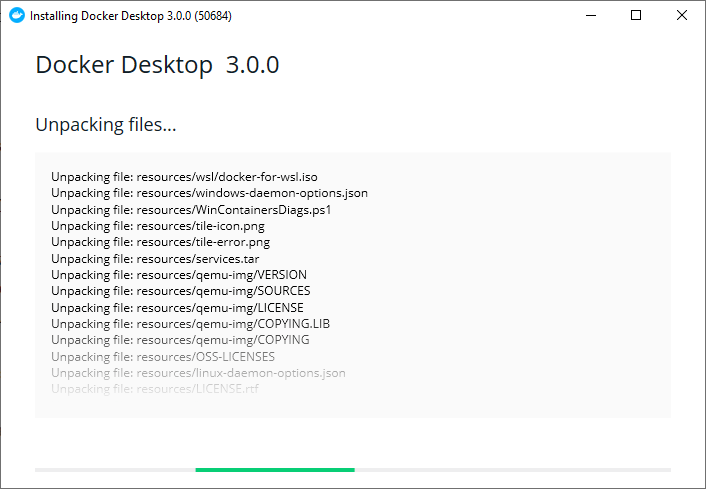Click the 'Docker Desktop 3.0.0' heading
Viewport: 706px width, 489px height.
[x=157, y=65]
